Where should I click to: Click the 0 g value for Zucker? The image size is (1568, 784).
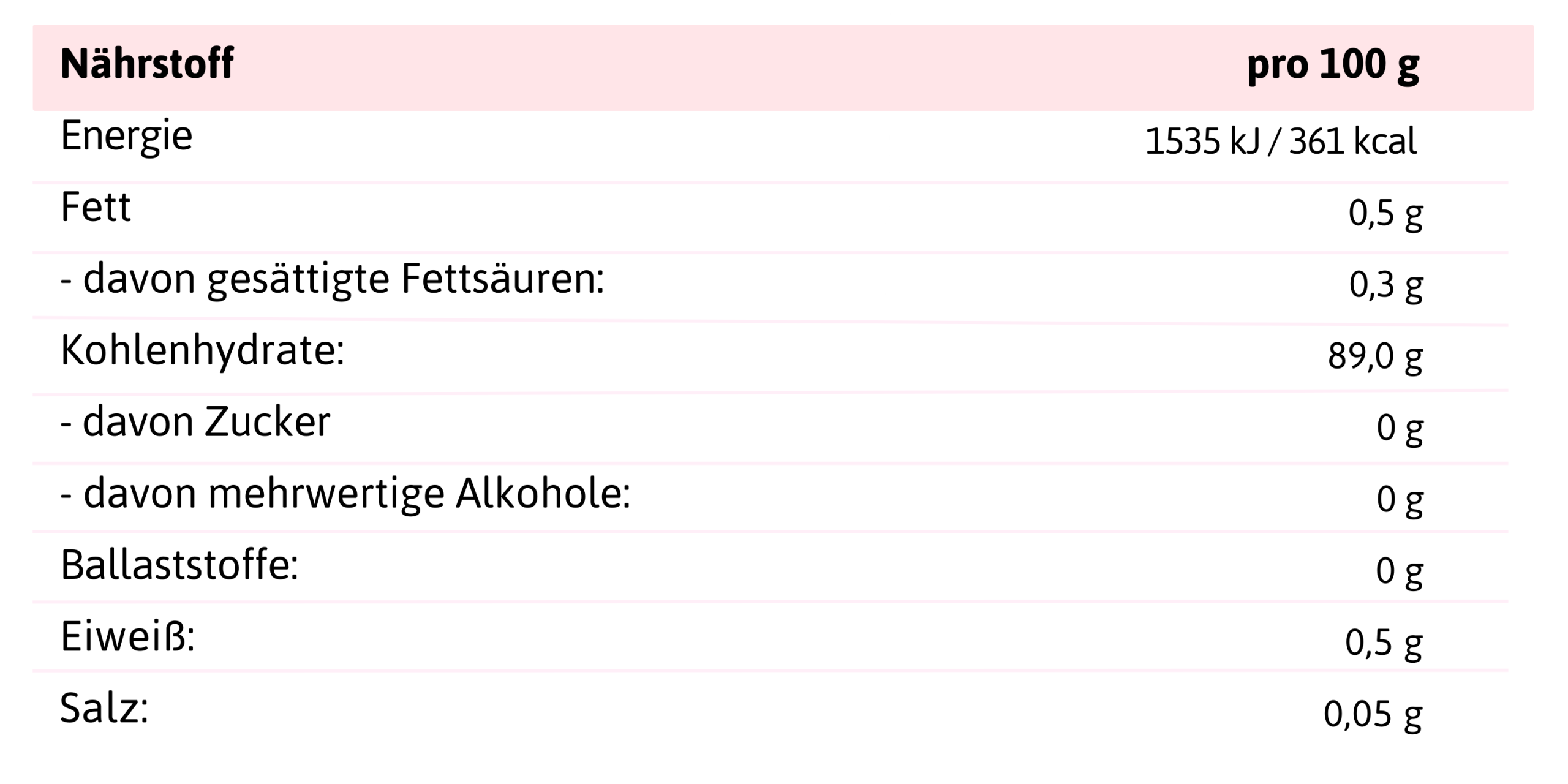pos(1400,428)
